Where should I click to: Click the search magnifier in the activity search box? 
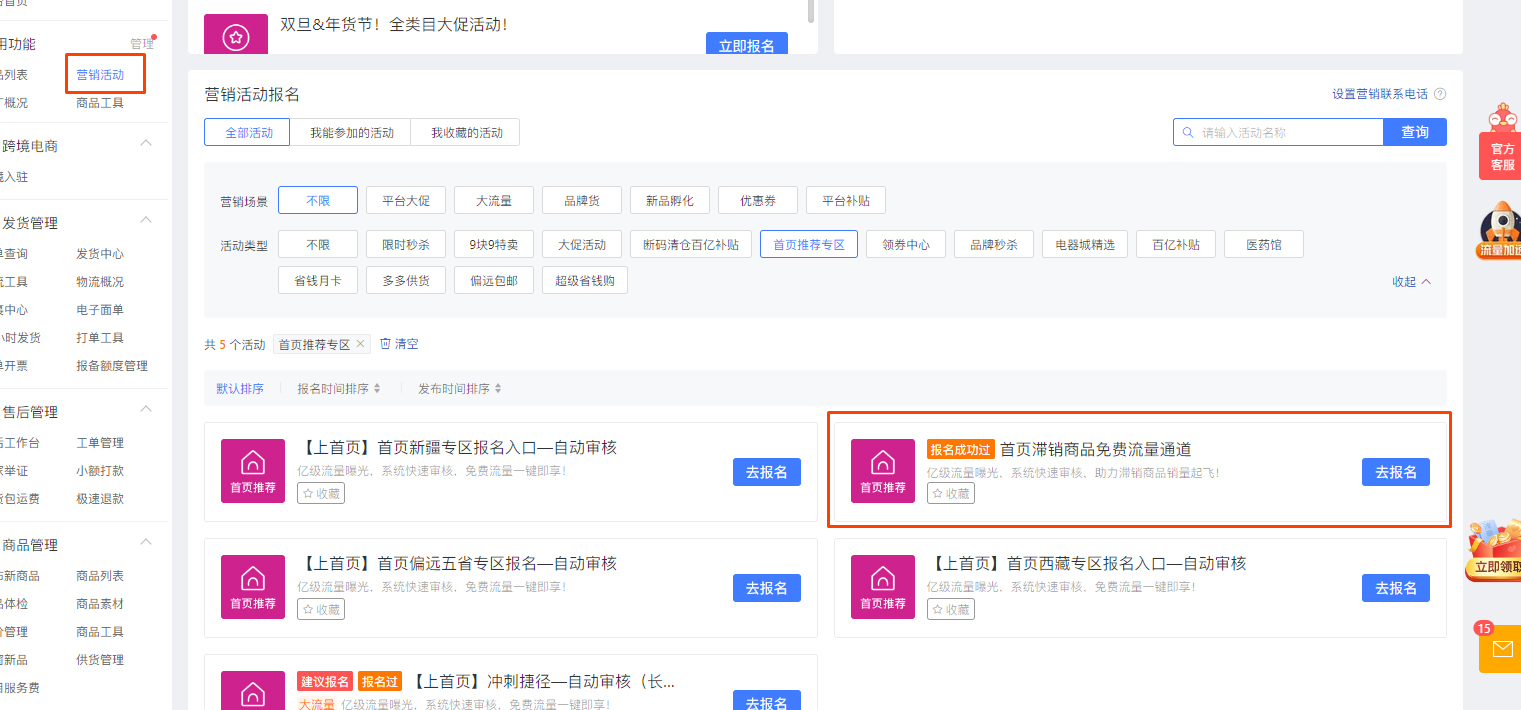click(1188, 131)
